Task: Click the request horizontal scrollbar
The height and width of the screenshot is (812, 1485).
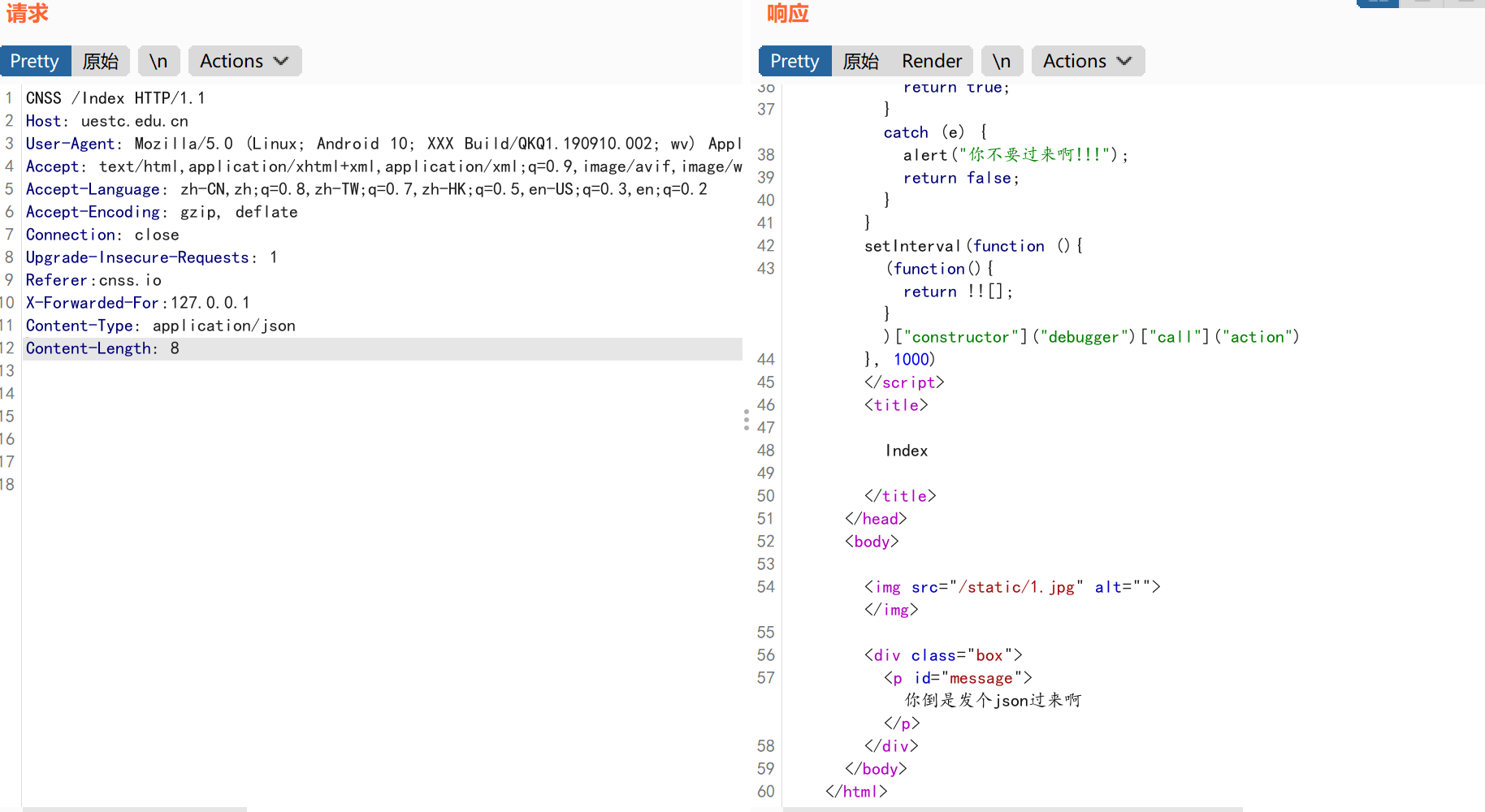Action: pyautogui.click(x=135, y=809)
